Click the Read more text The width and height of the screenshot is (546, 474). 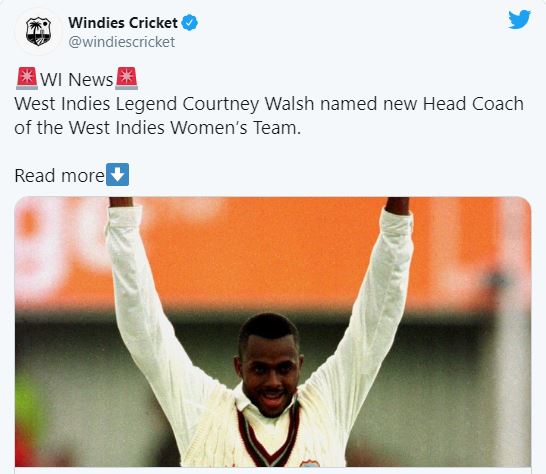pos(60,175)
